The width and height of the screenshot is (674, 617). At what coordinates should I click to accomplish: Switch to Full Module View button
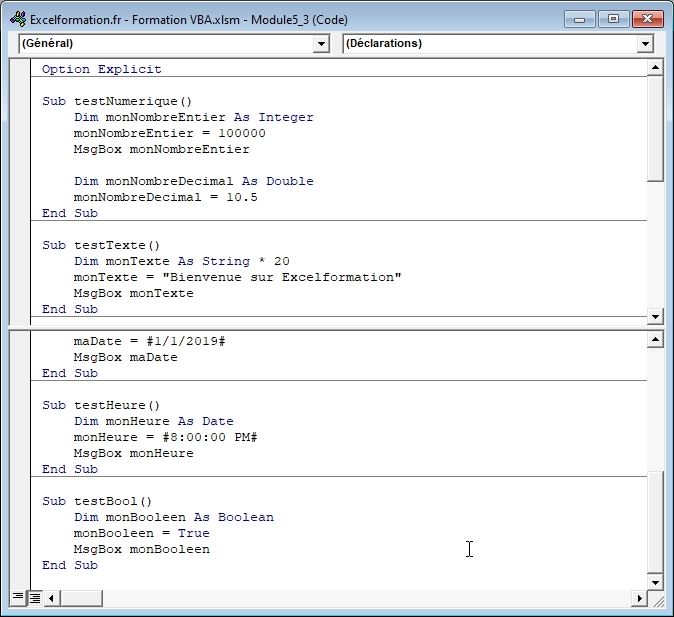click(x=34, y=598)
